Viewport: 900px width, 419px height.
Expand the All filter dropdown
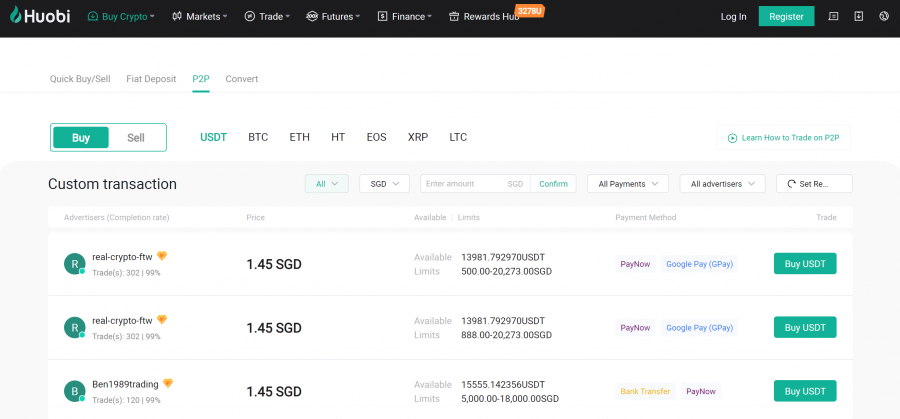pyautogui.click(x=327, y=184)
